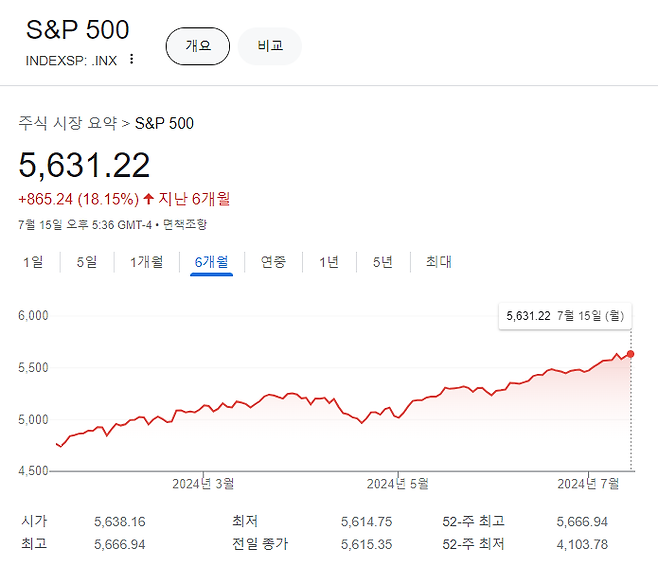Viewport: 658px width, 566px height.
Task: Choose the 연중 year-to-date tab
Action: pyautogui.click(x=273, y=262)
